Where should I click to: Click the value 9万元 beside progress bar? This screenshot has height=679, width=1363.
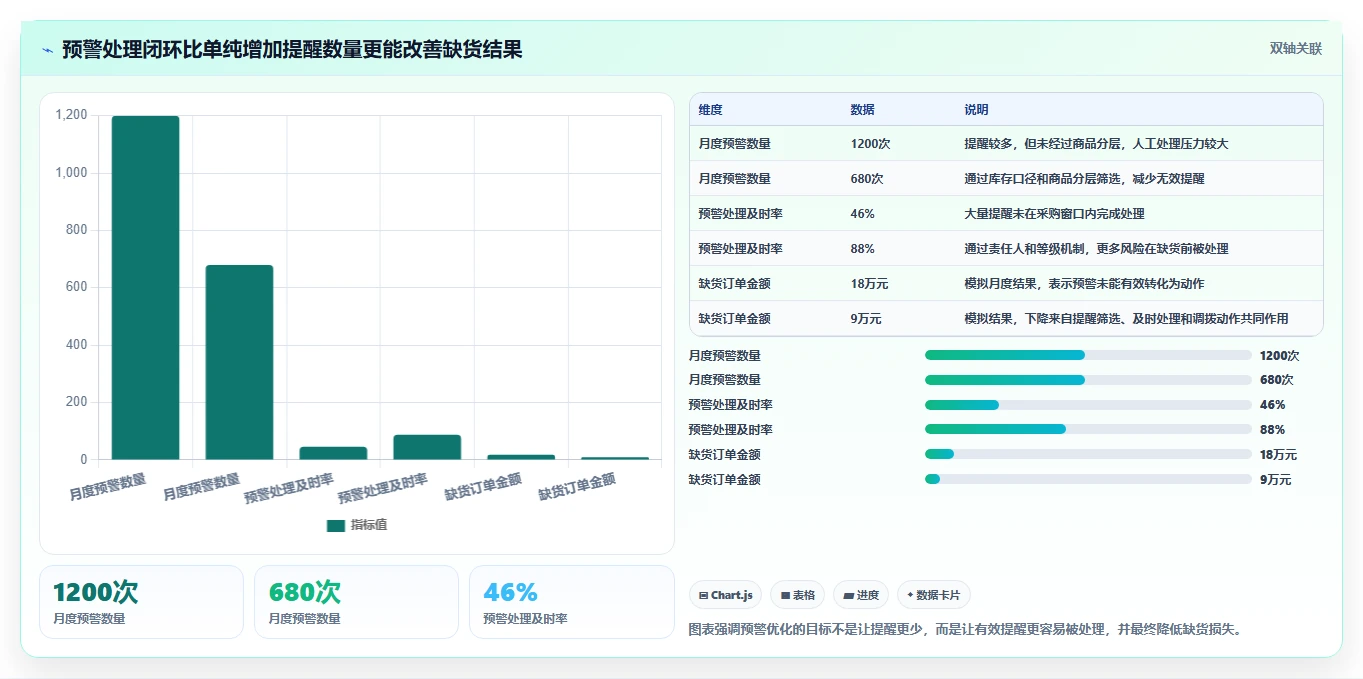click(x=1275, y=480)
